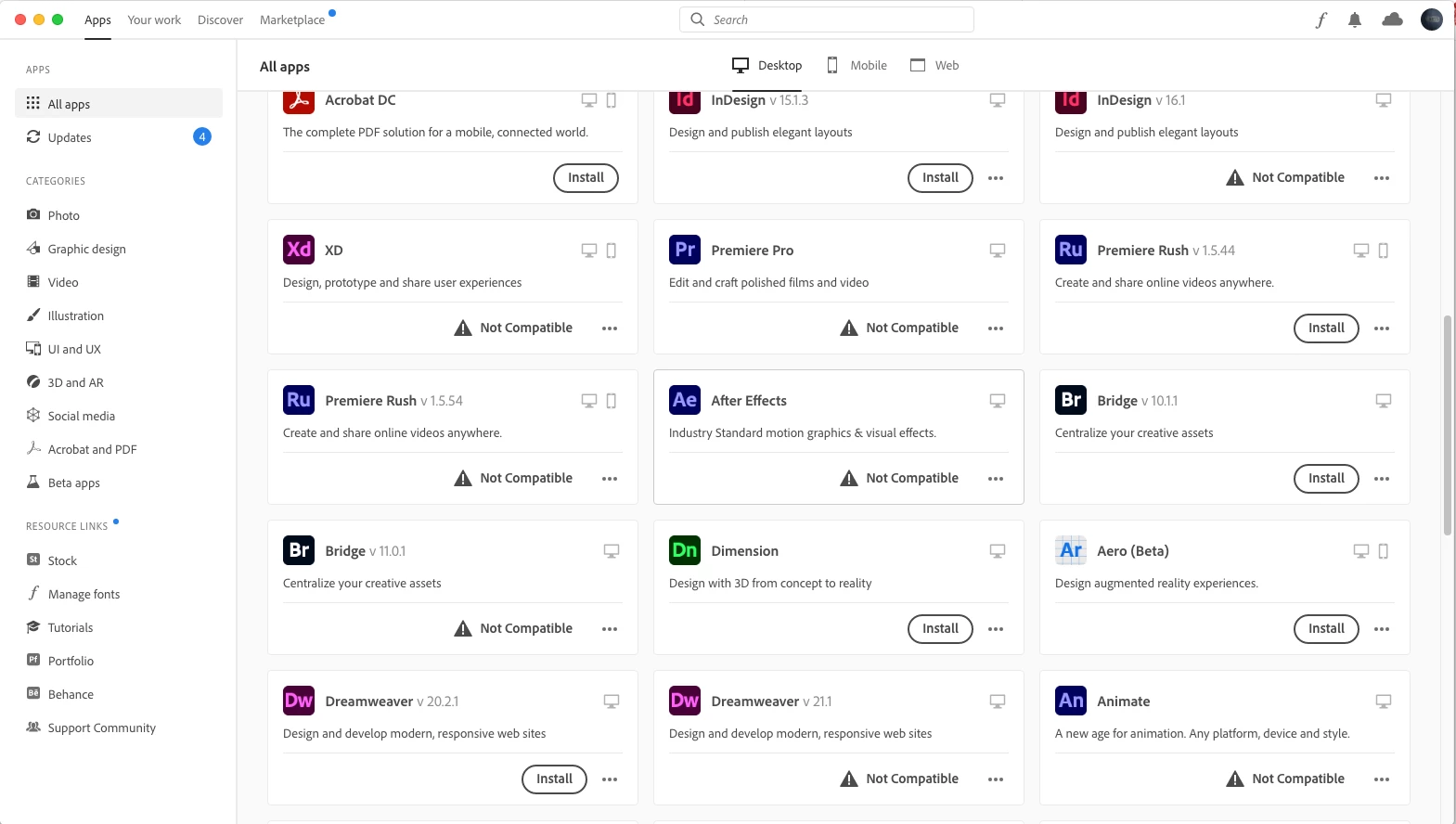Screen dimensions: 1456x824
Task: Click the Dreamweaver v 20.2.1 icon
Action: point(299,701)
